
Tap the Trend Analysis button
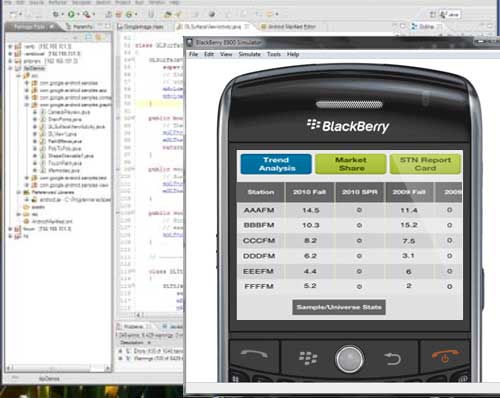[276, 164]
